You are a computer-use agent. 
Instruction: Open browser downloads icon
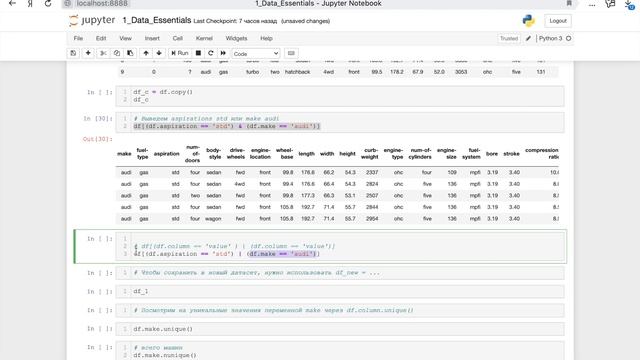tap(629, 4)
